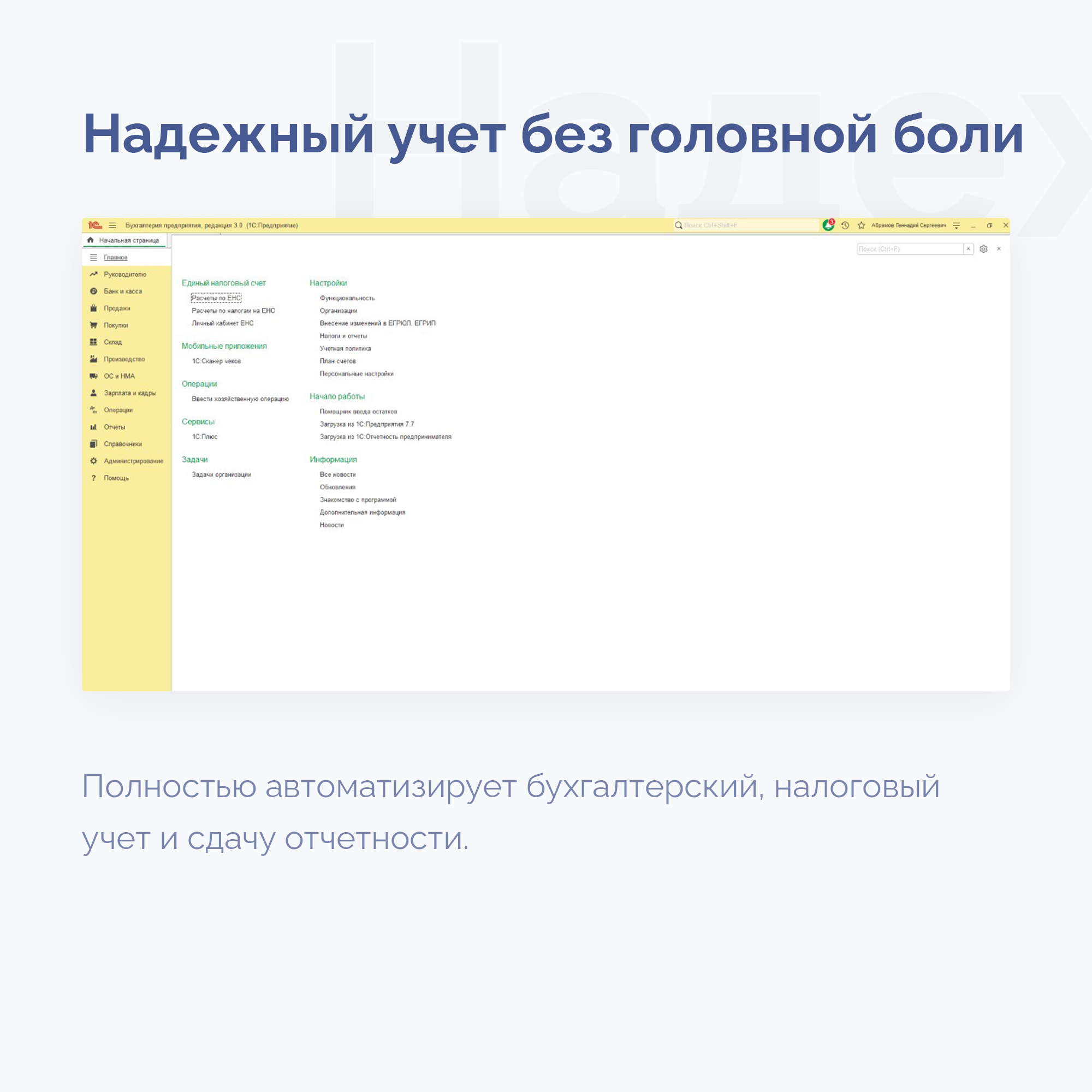
Task: Open Банк и касса section
Action: (x=127, y=292)
